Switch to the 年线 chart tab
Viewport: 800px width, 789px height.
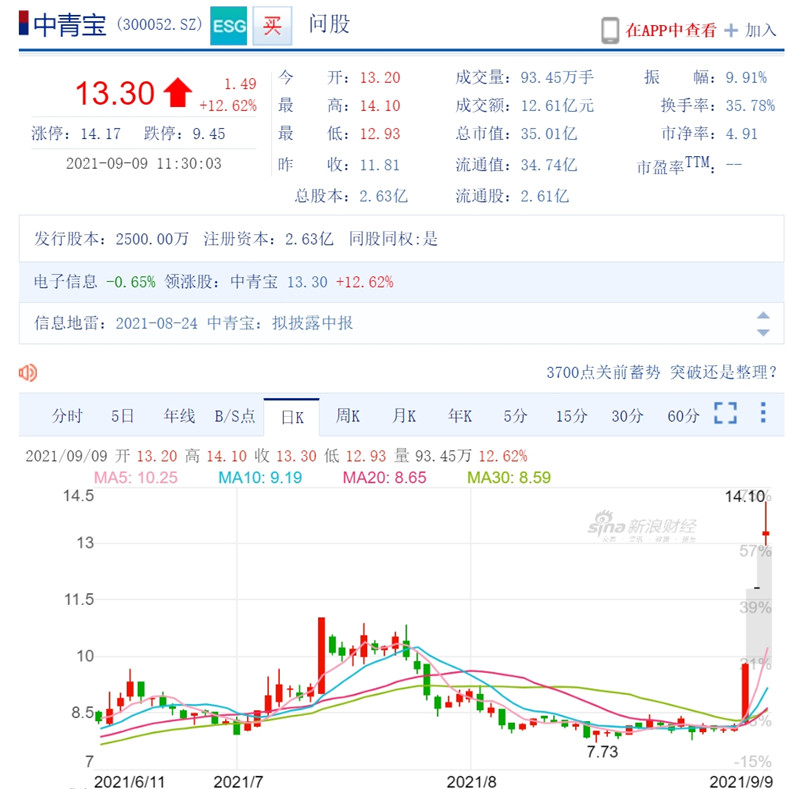[179, 416]
